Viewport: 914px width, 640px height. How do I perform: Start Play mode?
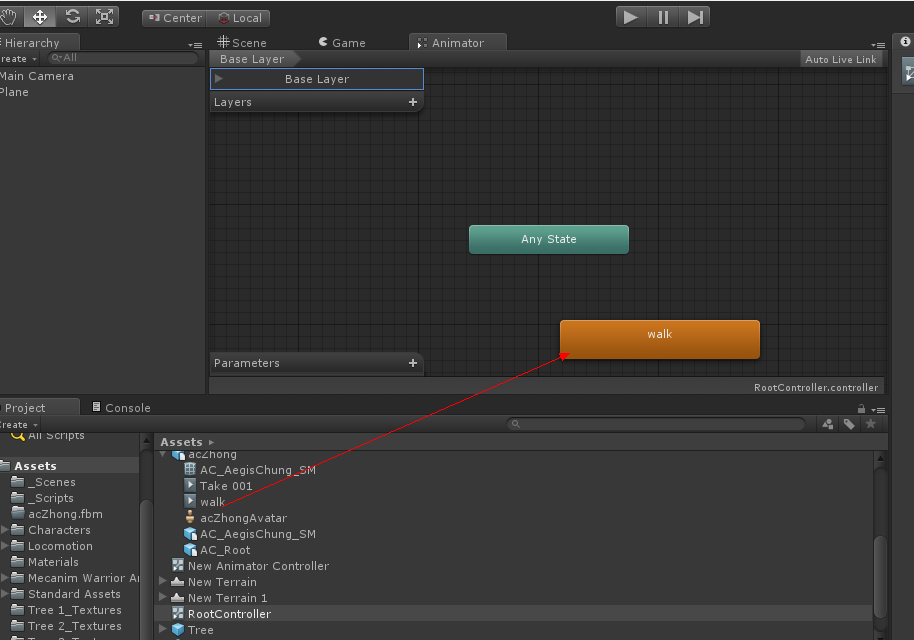pyautogui.click(x=631, y=17)
